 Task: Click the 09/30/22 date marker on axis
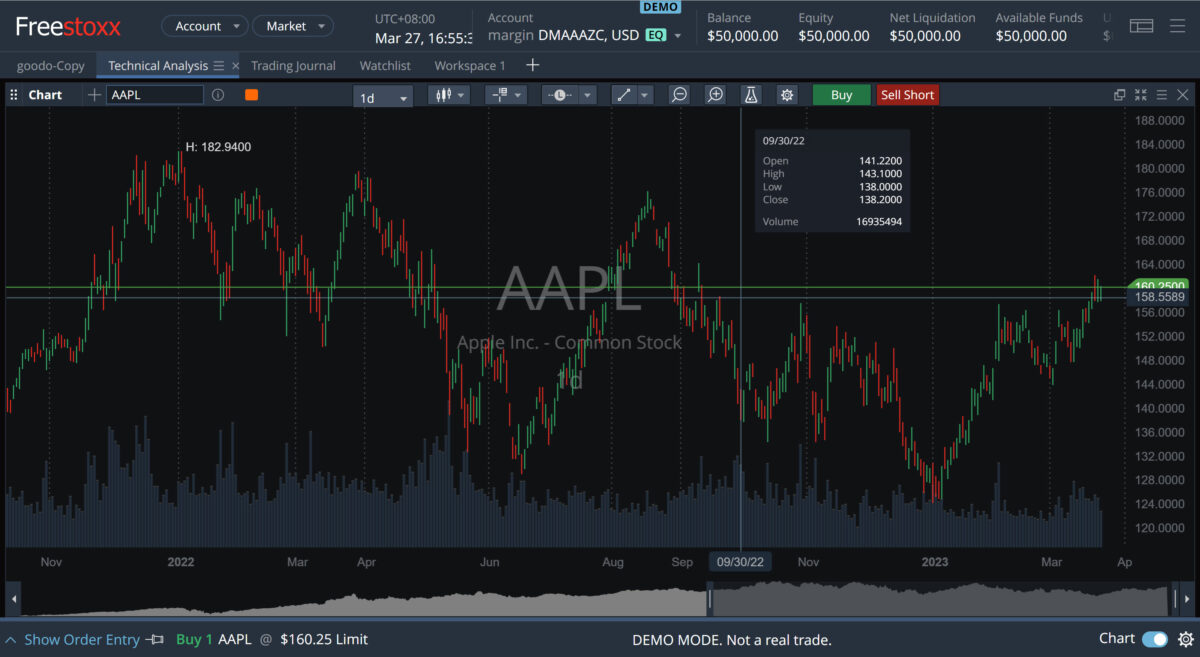(x=740, y=562)
